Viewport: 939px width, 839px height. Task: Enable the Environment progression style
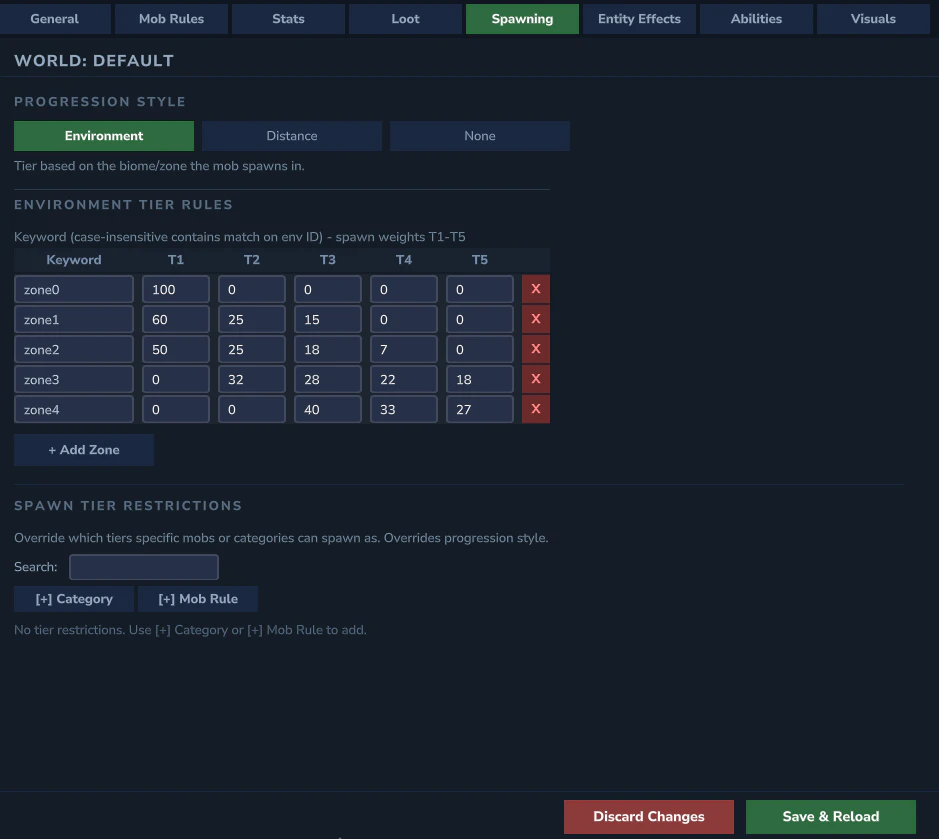103,135
